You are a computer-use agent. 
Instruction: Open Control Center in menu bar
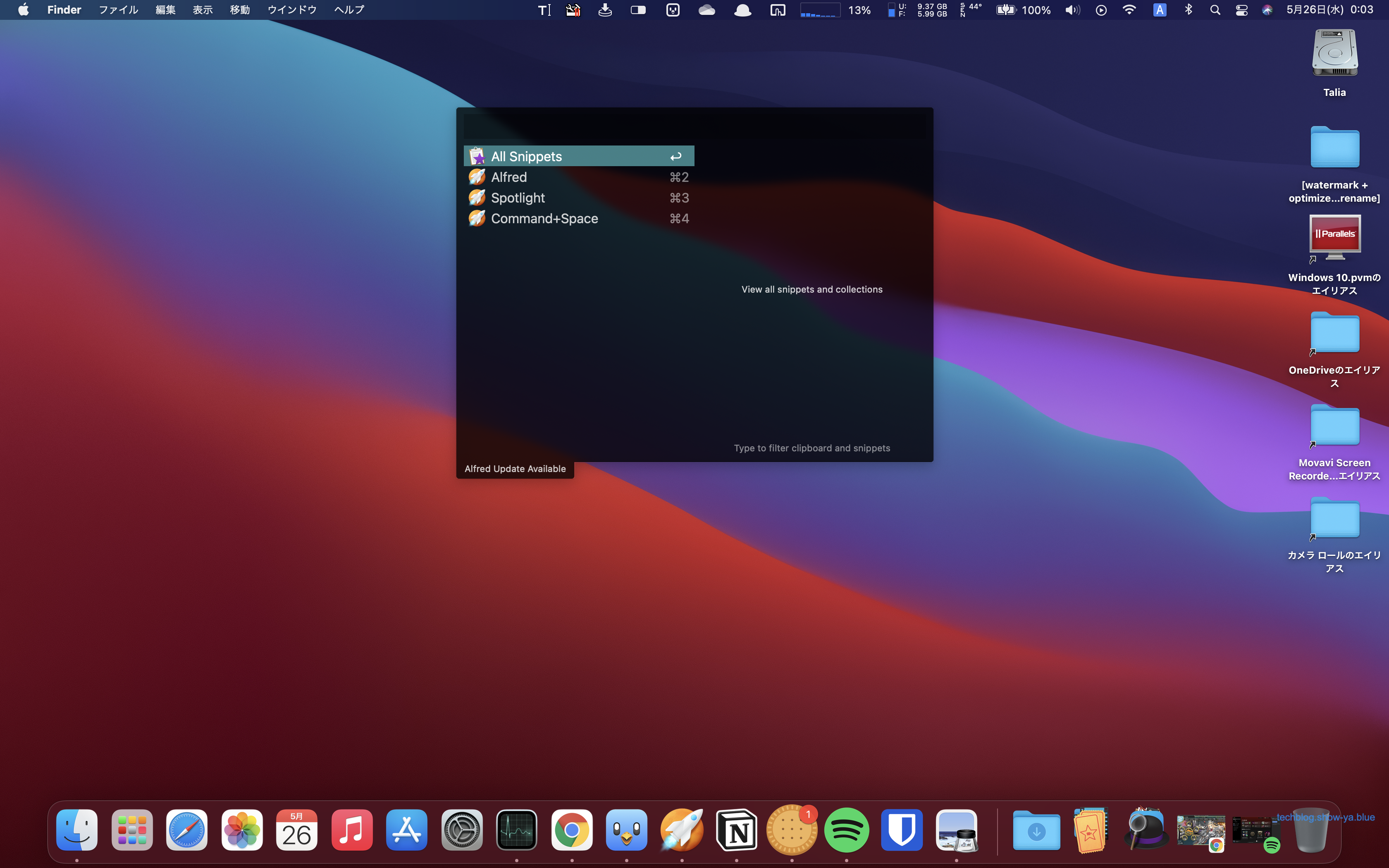point(1241,10)
